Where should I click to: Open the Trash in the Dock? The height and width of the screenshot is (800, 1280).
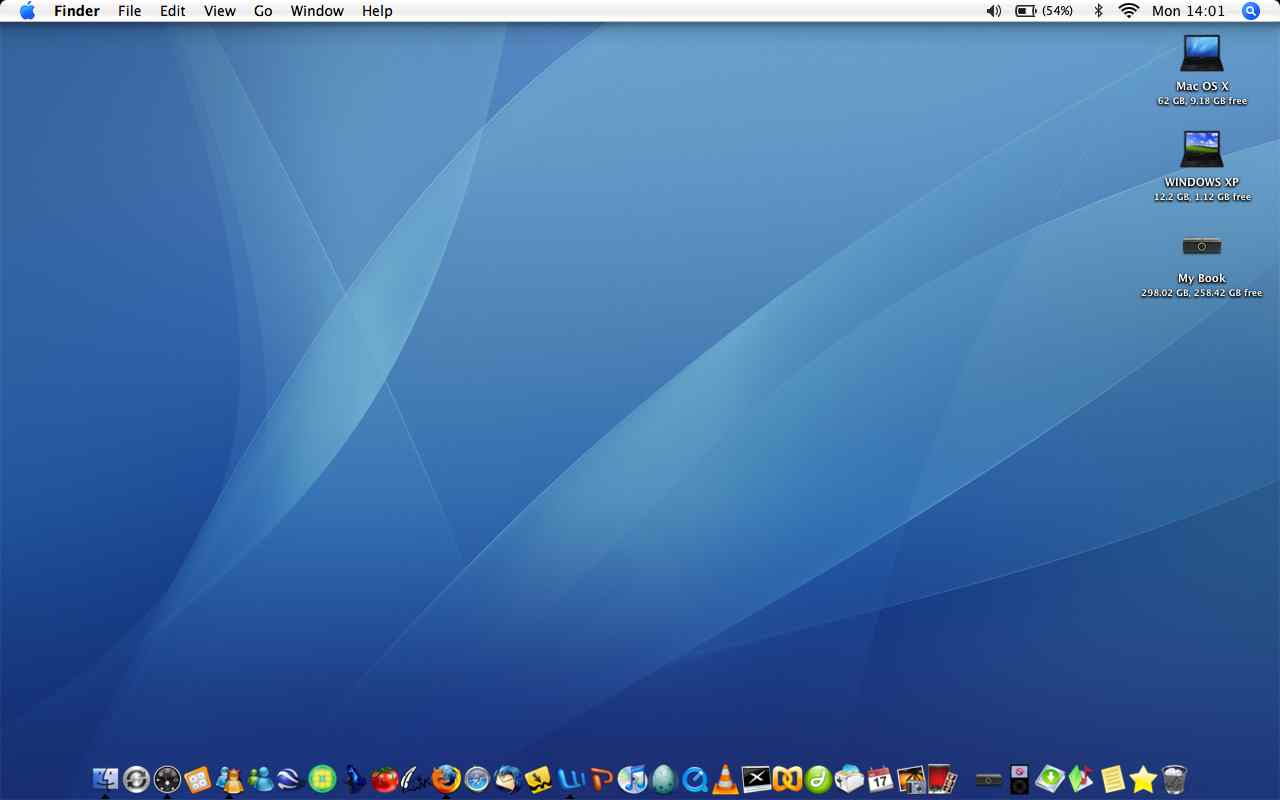pyautogui.click(x=1174, y=779)
